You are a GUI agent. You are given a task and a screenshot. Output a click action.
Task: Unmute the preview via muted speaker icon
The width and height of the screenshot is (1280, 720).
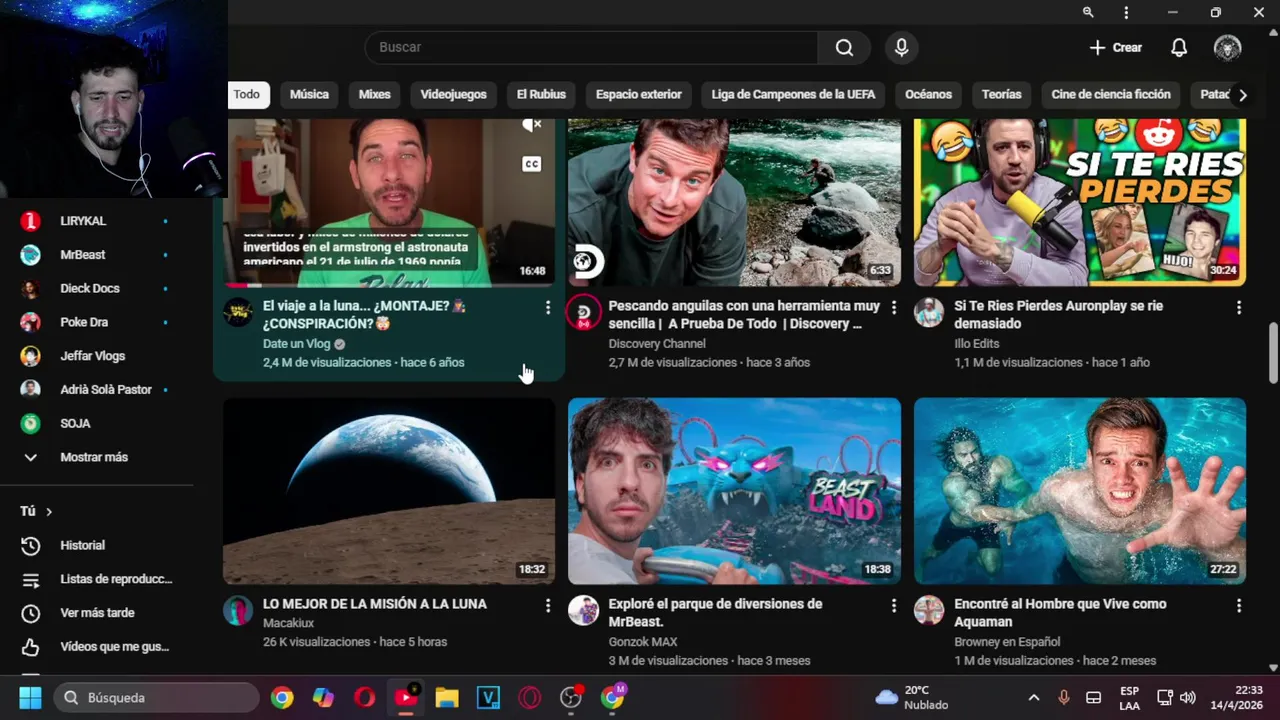(532, 125)
